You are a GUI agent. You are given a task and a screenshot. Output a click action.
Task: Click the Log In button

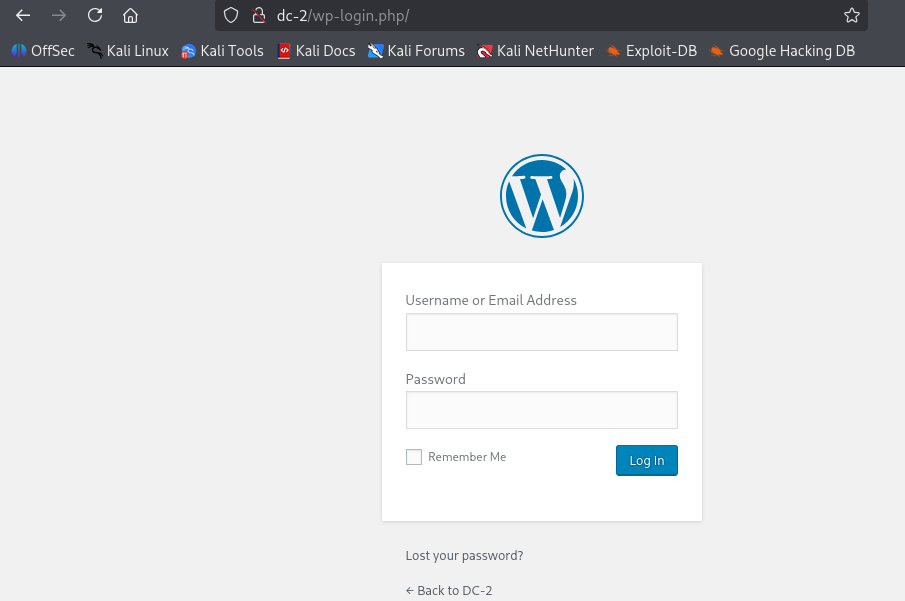[646, 460]
